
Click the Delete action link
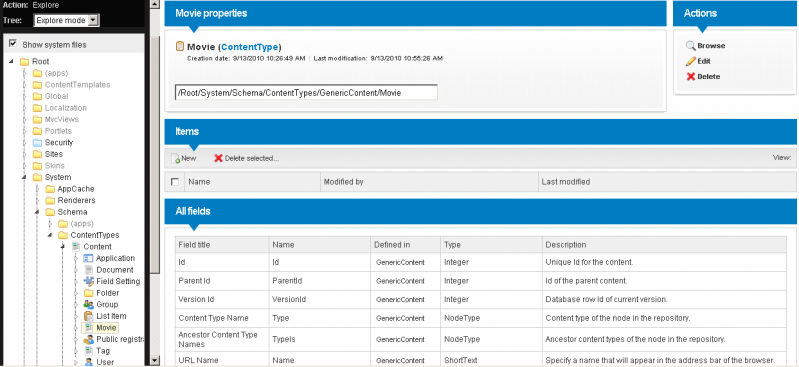click(x=709, y=76)
